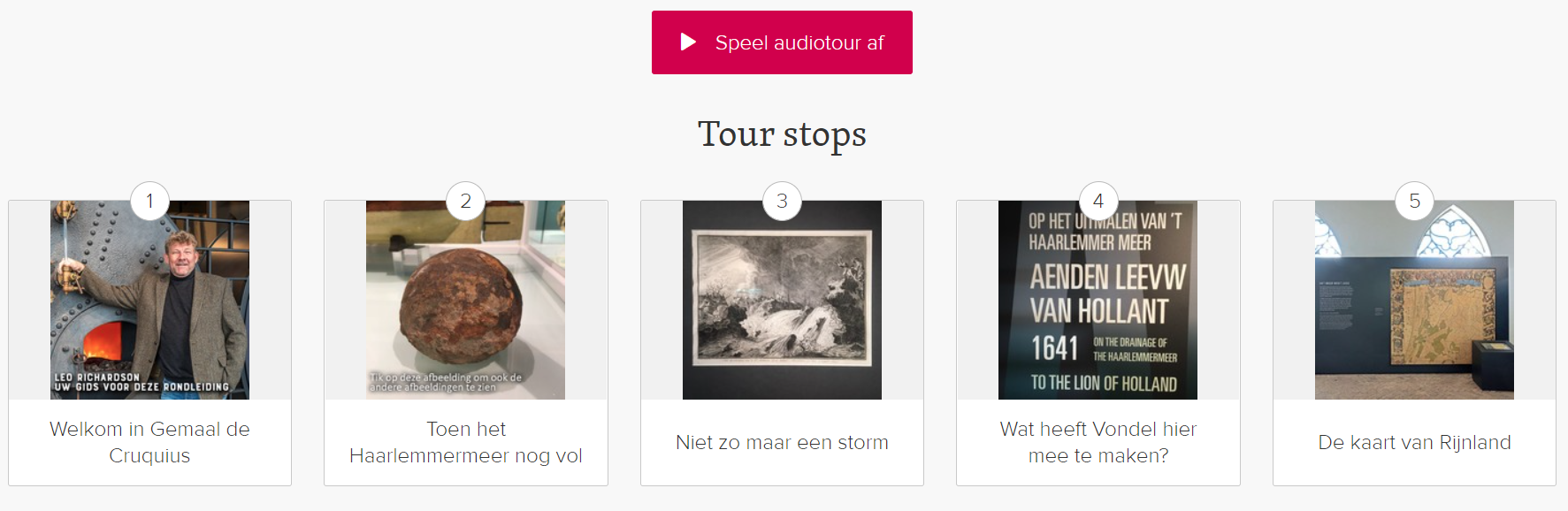This screenshot has height=511, width=1568.
Task: Open the Rijnland map wall photo
Action: tap(1414, 300)
